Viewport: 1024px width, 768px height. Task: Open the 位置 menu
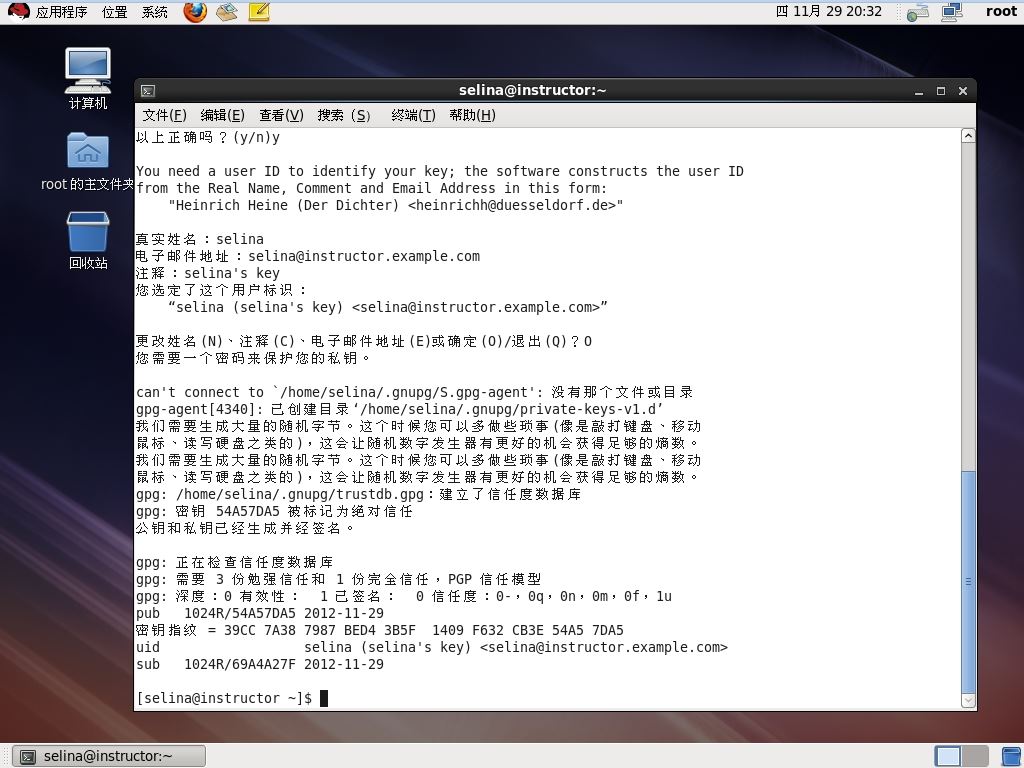[114, 12]
